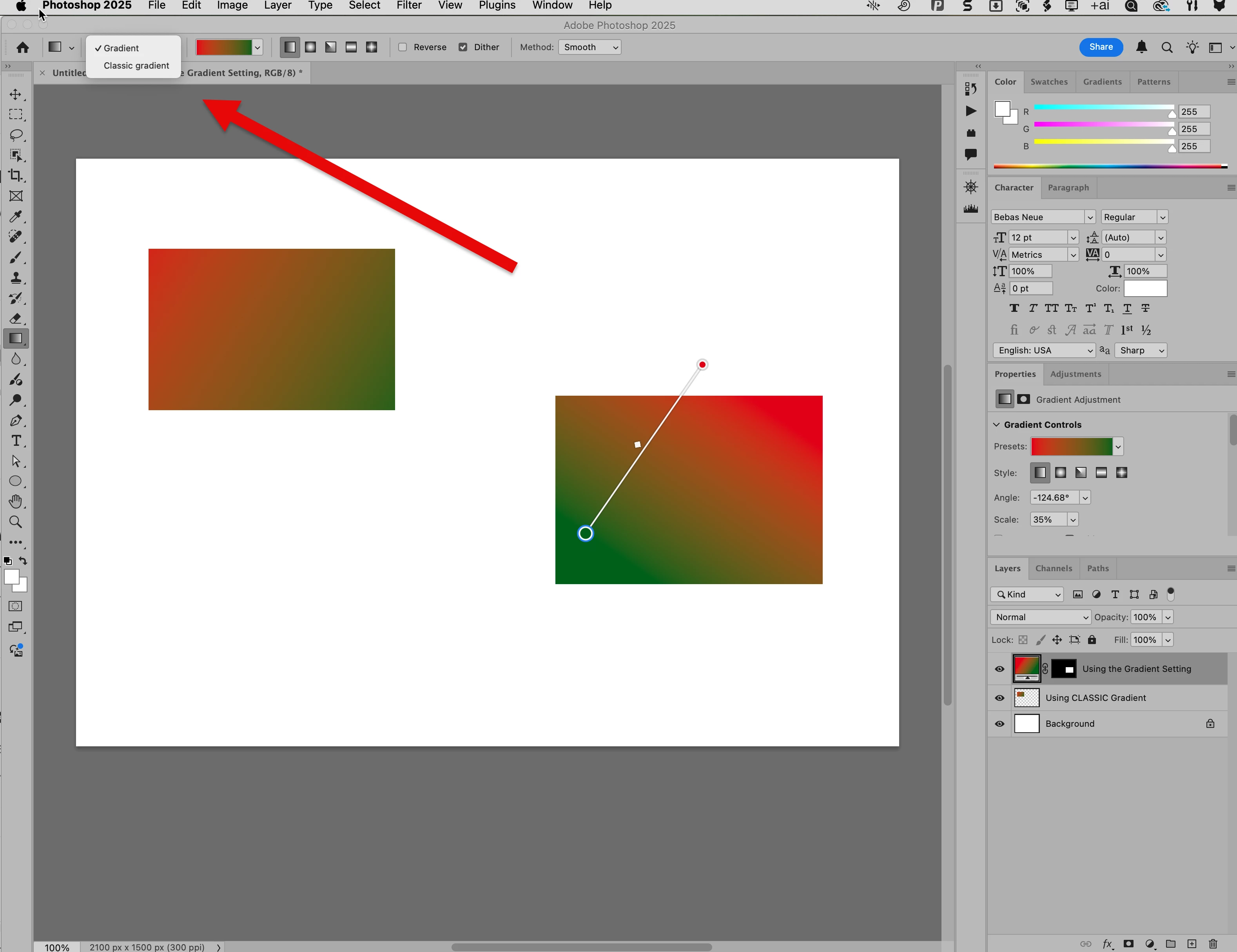
Task: Select the Eraser tool
Action: (15, 319)
